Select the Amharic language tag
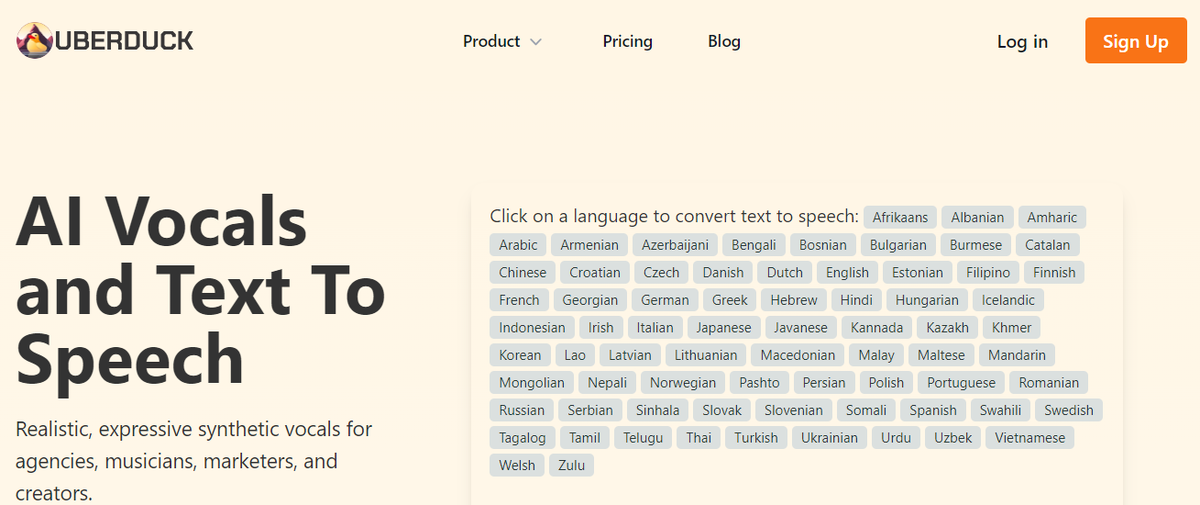Image resolution: width=1200 pixels, height=505 pixels. pos(1052,217)
